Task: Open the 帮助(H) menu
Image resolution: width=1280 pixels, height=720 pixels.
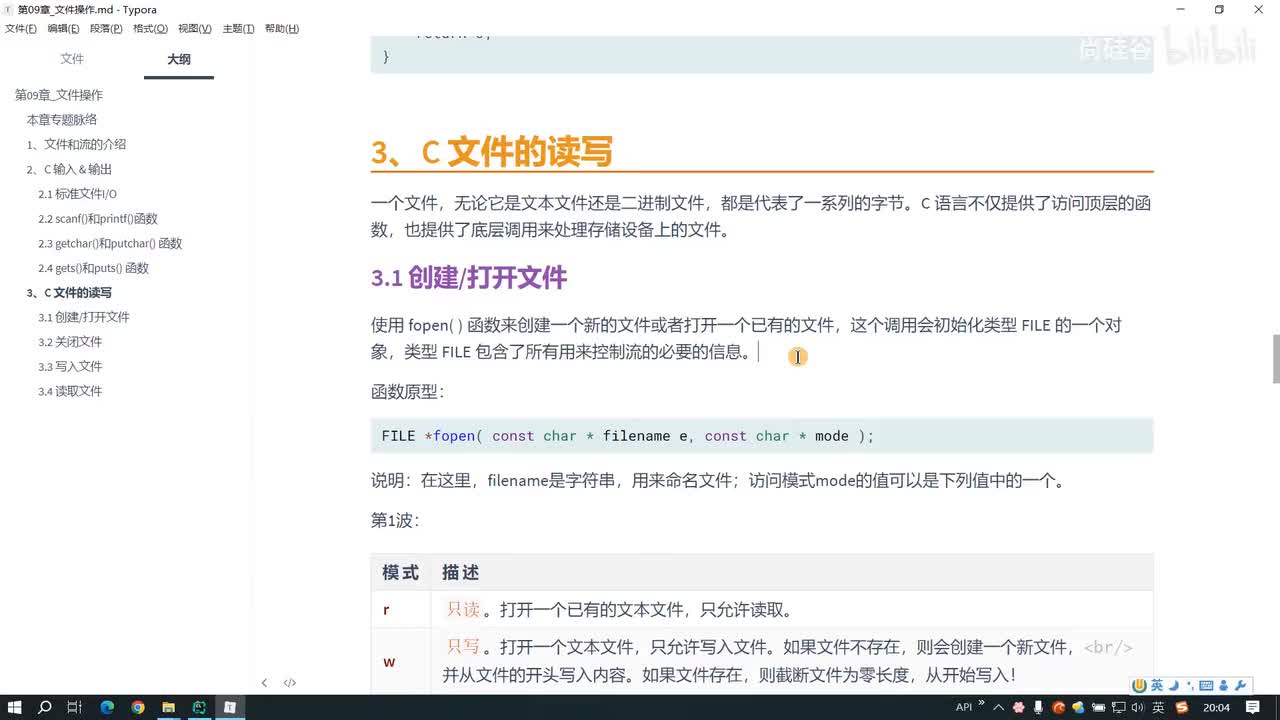Action: coord(282,29)
